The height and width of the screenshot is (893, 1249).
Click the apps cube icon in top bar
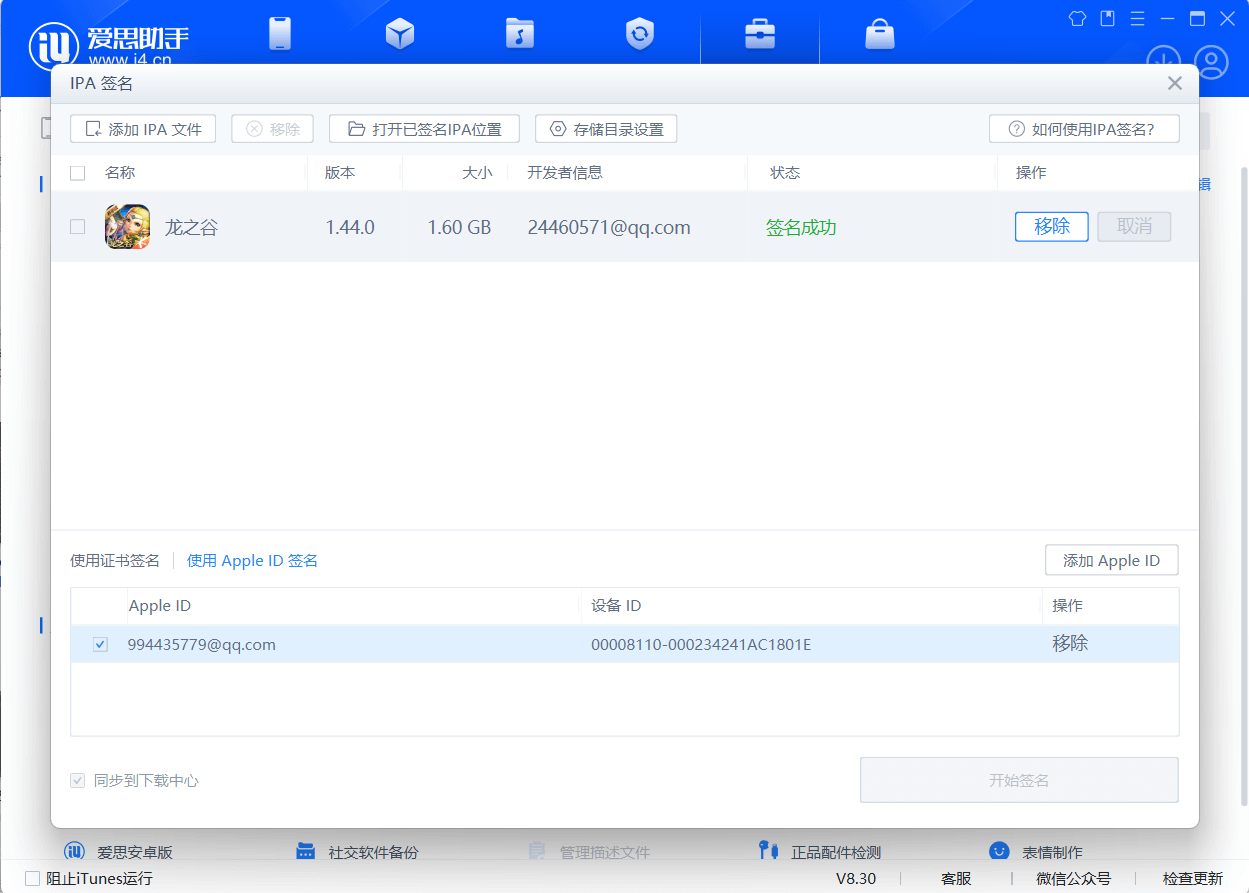click(x=400, y=34)
